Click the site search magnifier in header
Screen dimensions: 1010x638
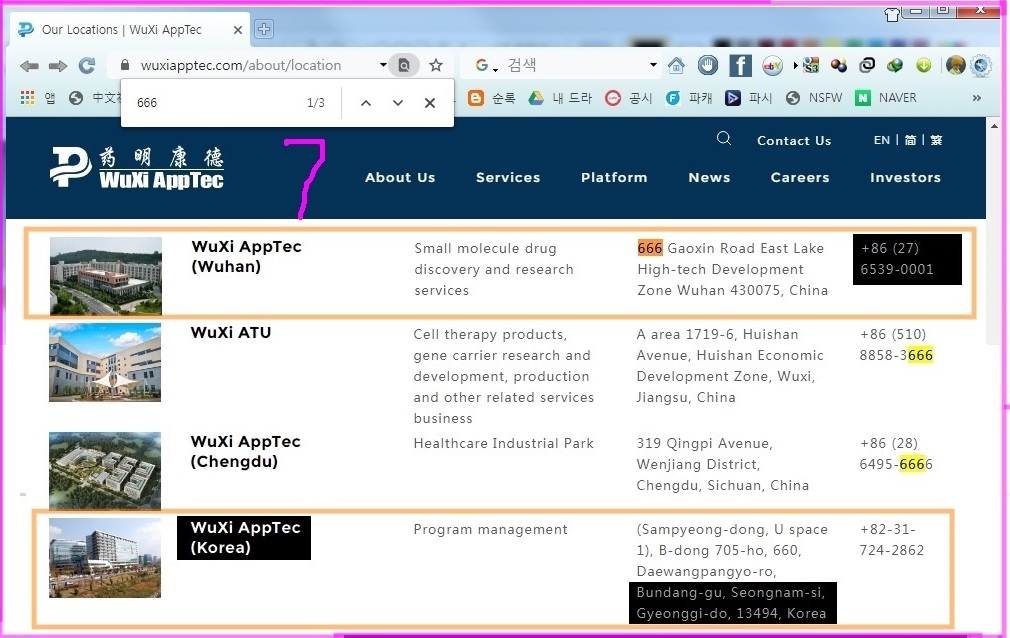point(724,139)
